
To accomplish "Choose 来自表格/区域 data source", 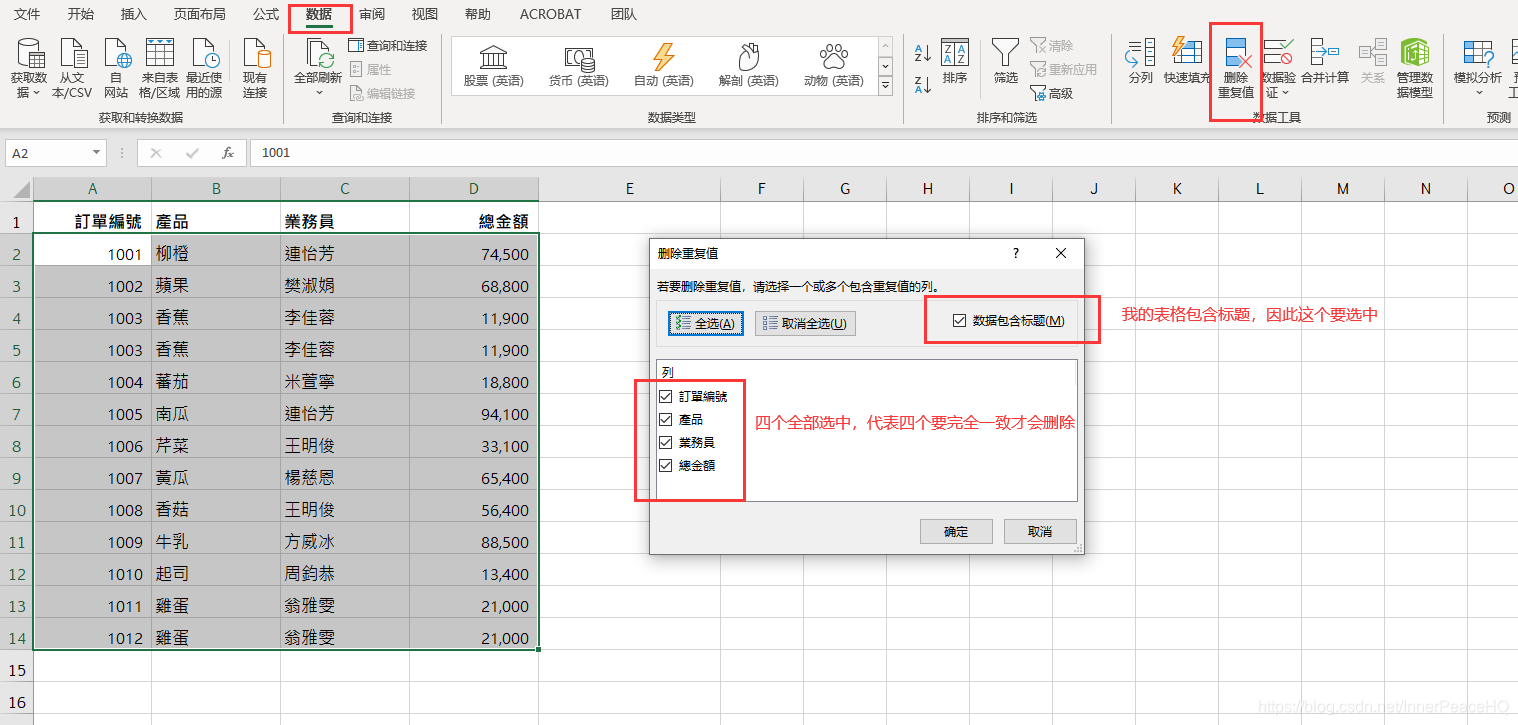I will (x=160, y=68).
